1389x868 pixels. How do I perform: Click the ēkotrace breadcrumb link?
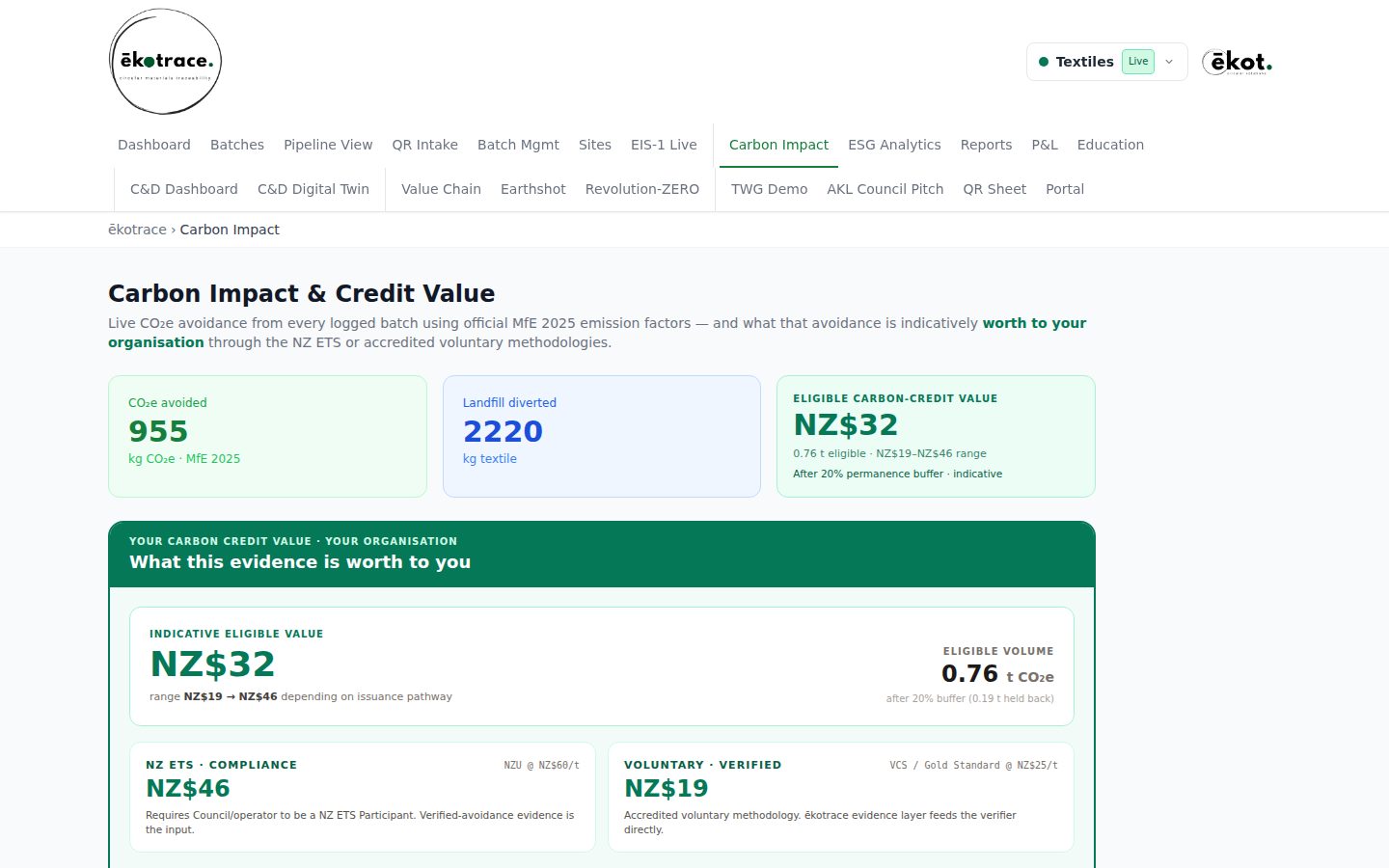point(137,230)
